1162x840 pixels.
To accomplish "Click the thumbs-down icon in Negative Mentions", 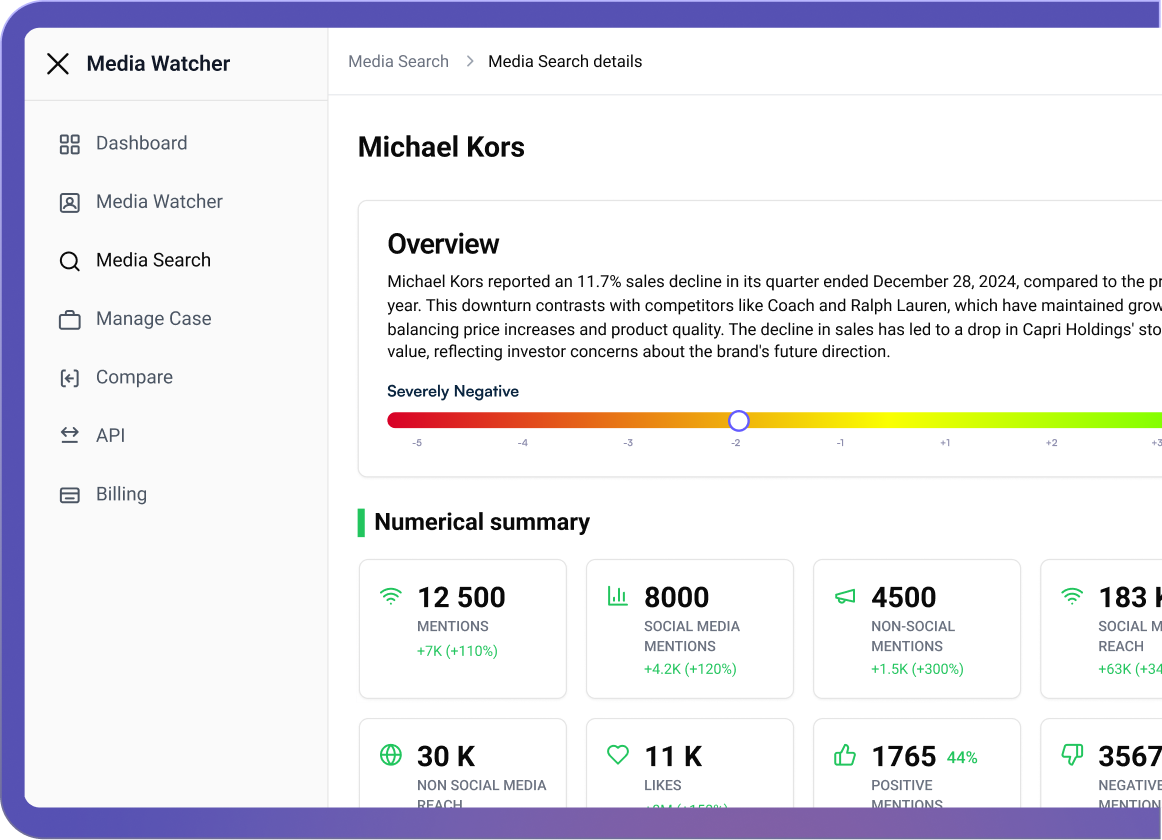I will coord(1072,755).
